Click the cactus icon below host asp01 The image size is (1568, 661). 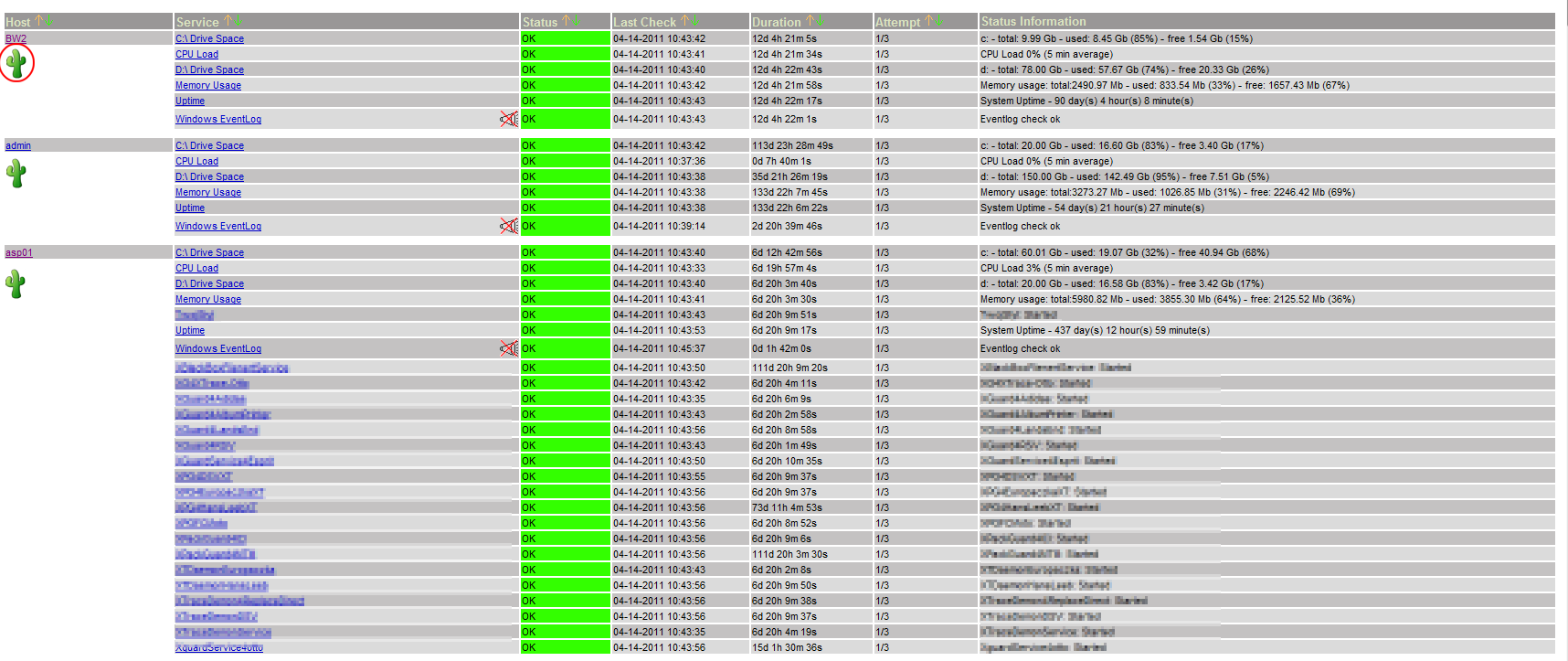(x=16, y=284)
